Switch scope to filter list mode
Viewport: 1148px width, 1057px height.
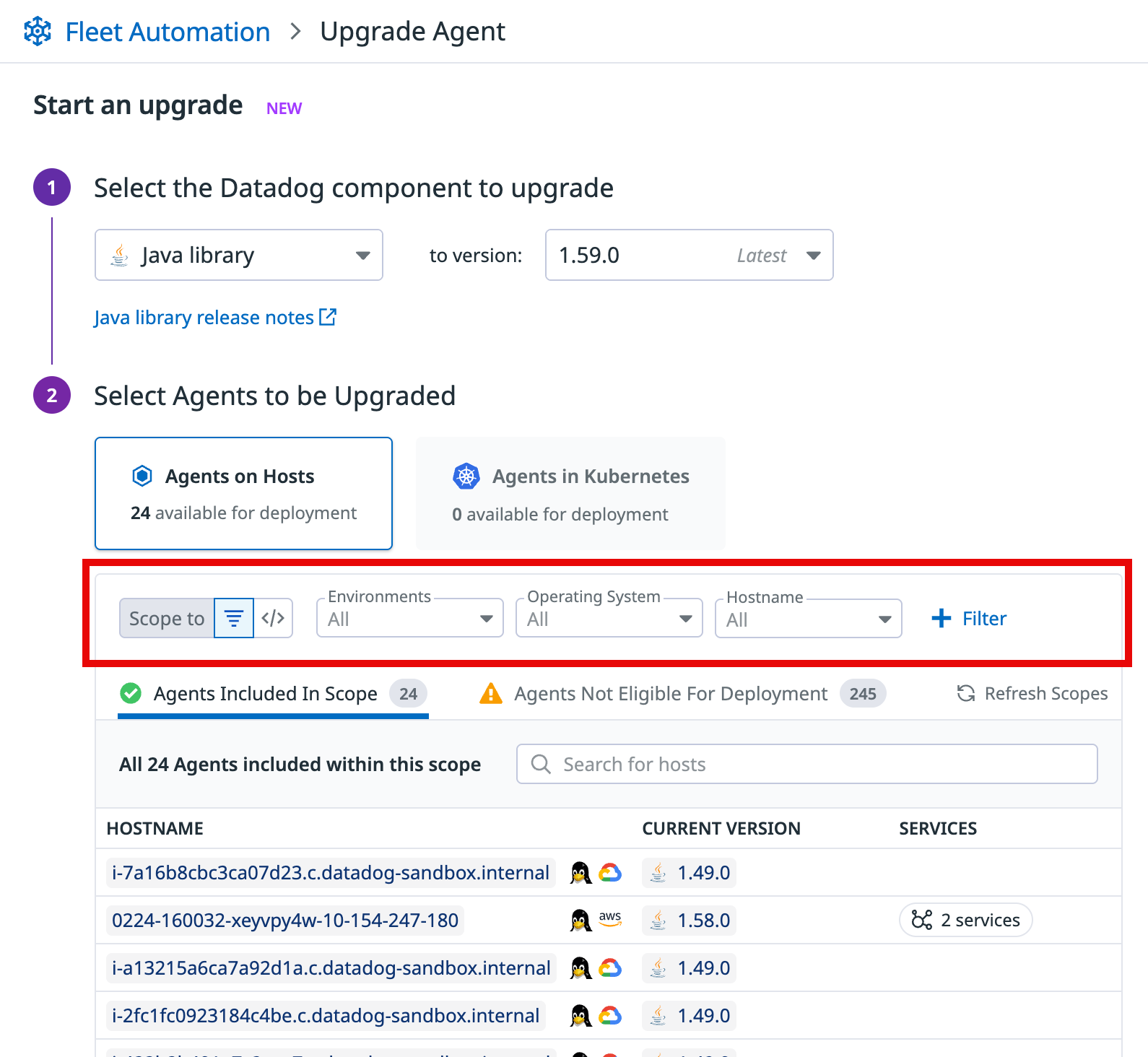pyautogui.click(x=234, y=619)
